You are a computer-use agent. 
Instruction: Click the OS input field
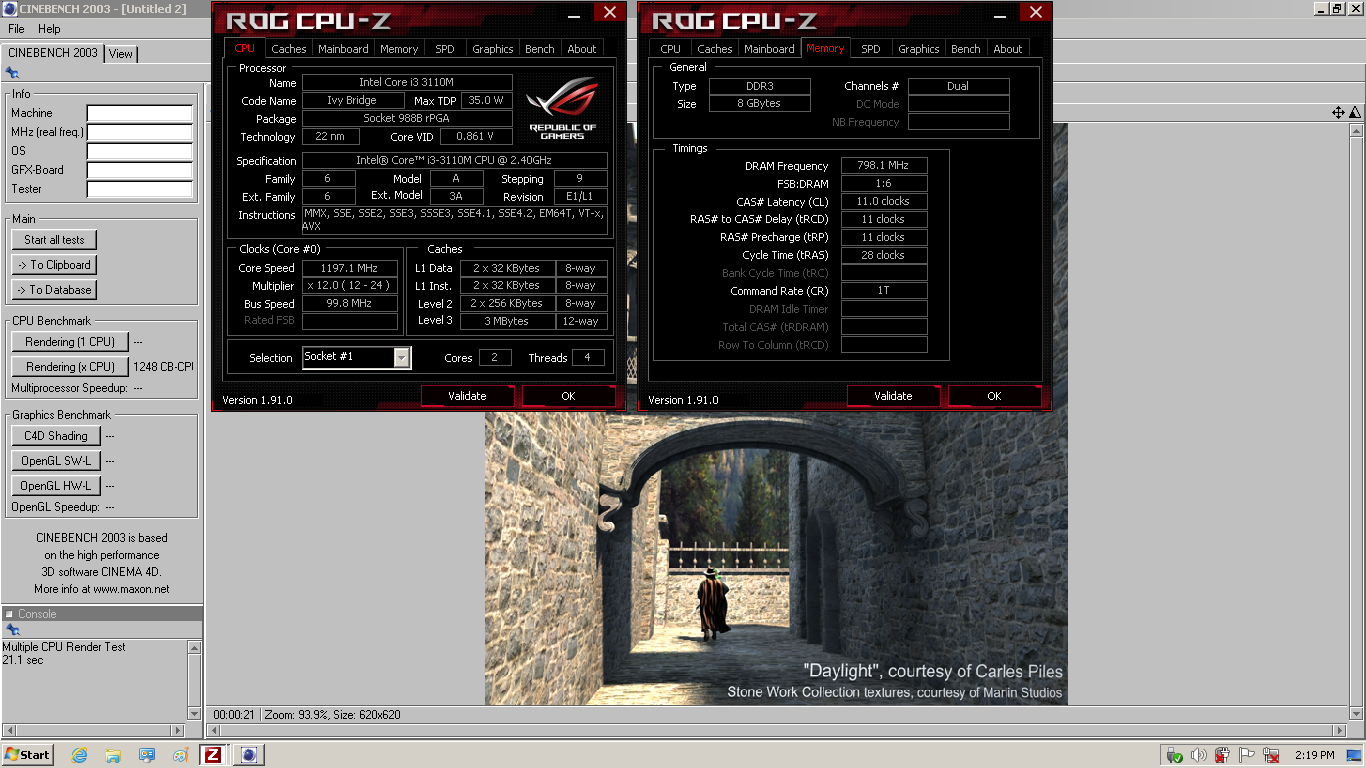pyautogui.click(x=140, y=151)
